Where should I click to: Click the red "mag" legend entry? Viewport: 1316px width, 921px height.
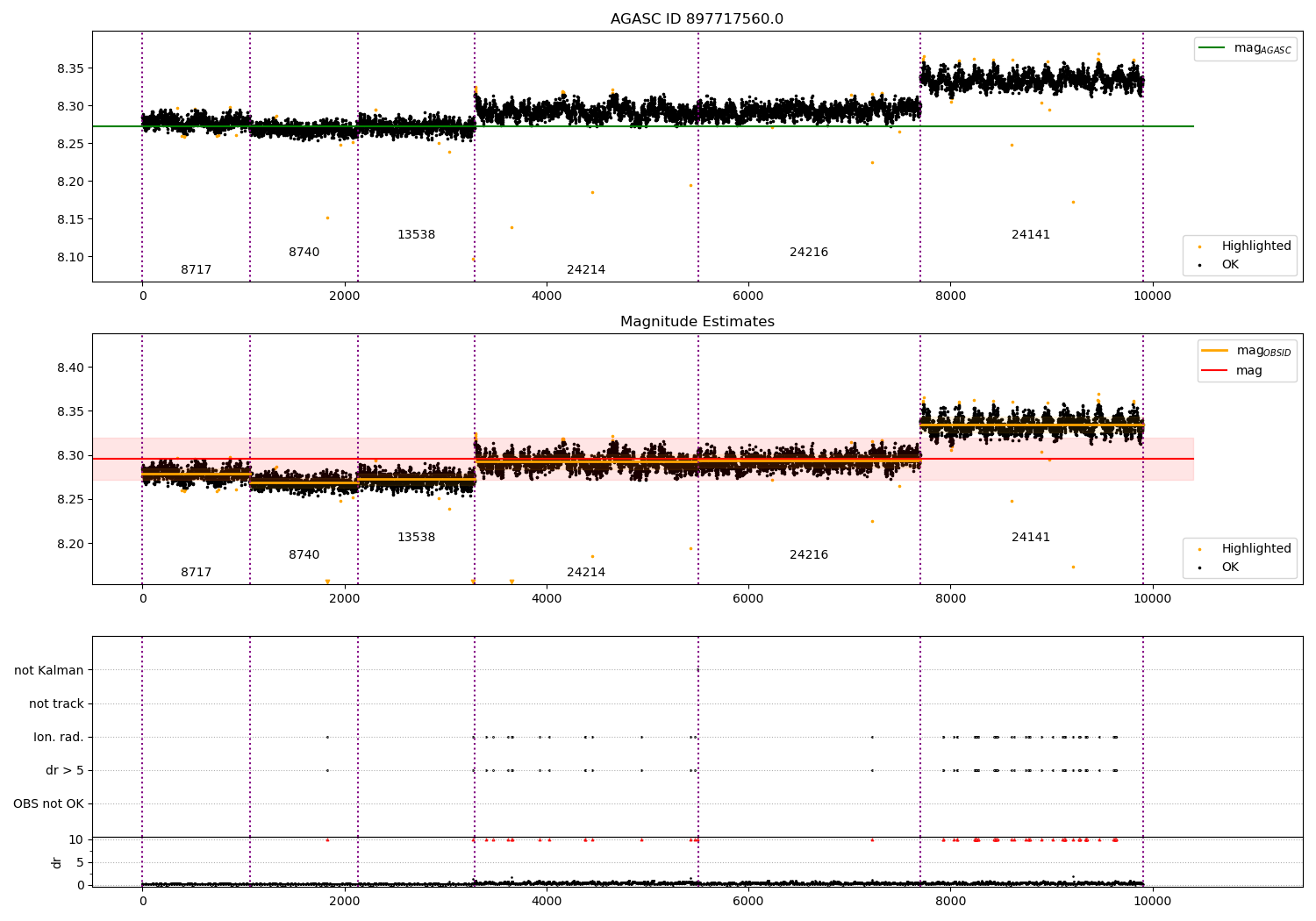(1232, 370)
